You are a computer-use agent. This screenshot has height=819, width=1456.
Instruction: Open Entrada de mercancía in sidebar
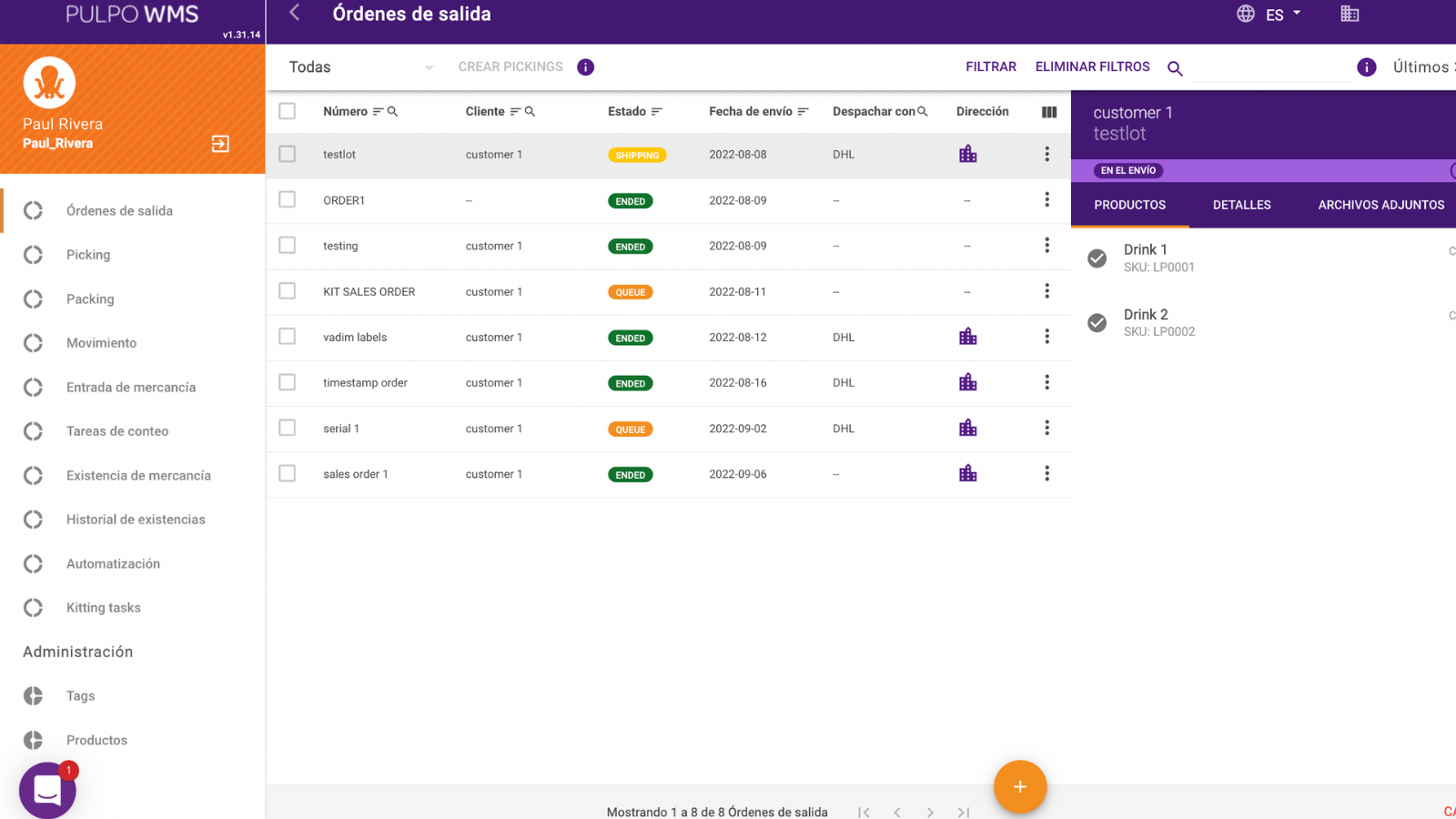coord(133,387)
